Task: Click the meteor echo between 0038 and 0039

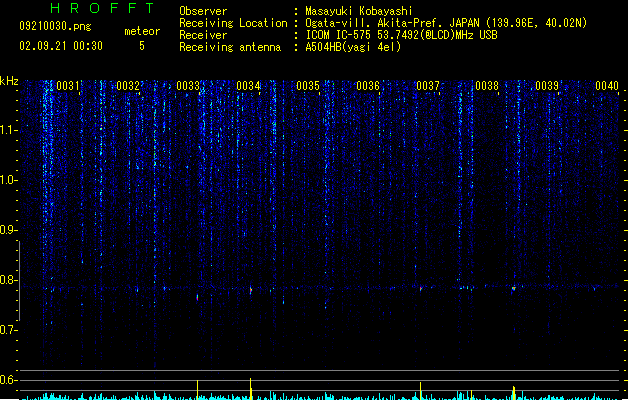Action: 513,288
